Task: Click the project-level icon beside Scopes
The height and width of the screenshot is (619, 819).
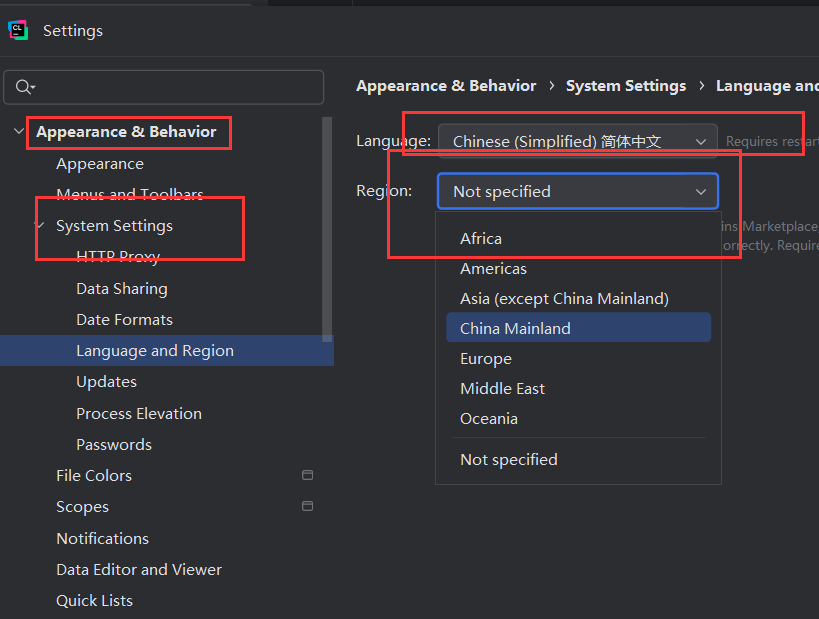Action: (308, 507)
